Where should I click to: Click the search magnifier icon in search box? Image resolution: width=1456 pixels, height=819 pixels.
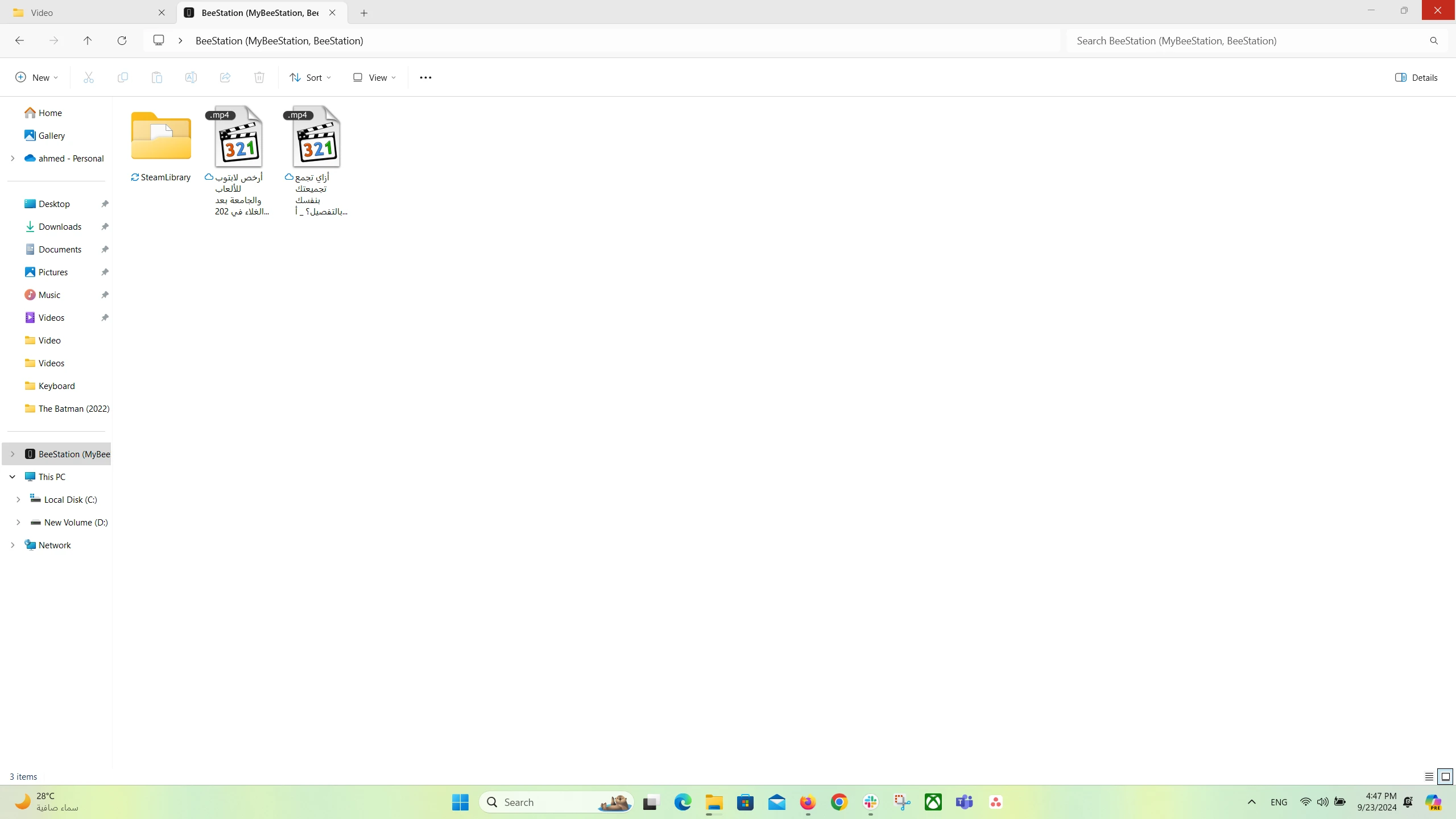click(x=1434, y=41)
